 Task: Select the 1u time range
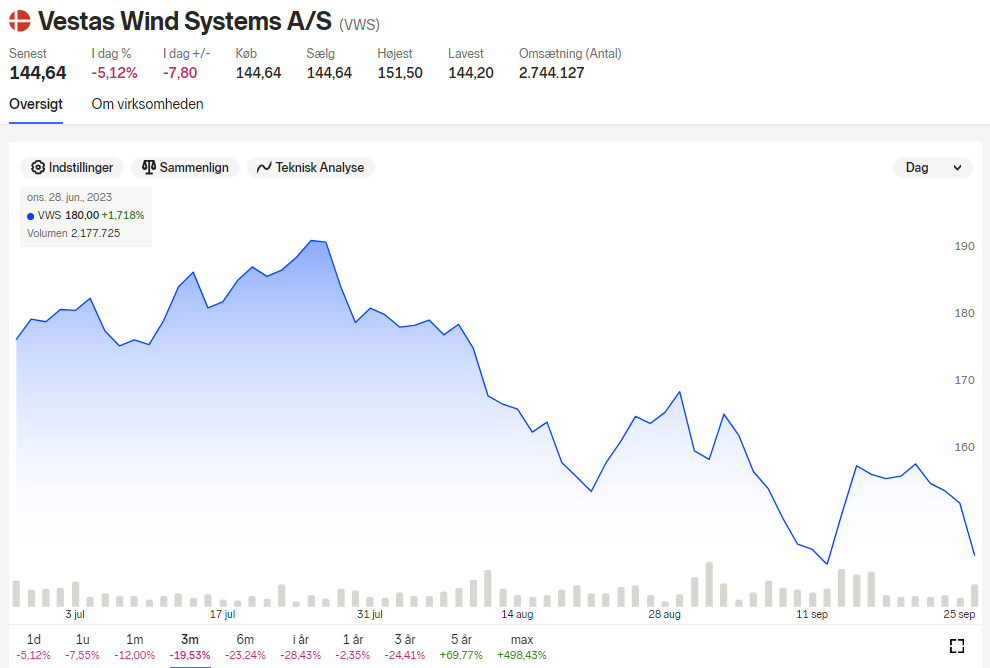point(82,647)
